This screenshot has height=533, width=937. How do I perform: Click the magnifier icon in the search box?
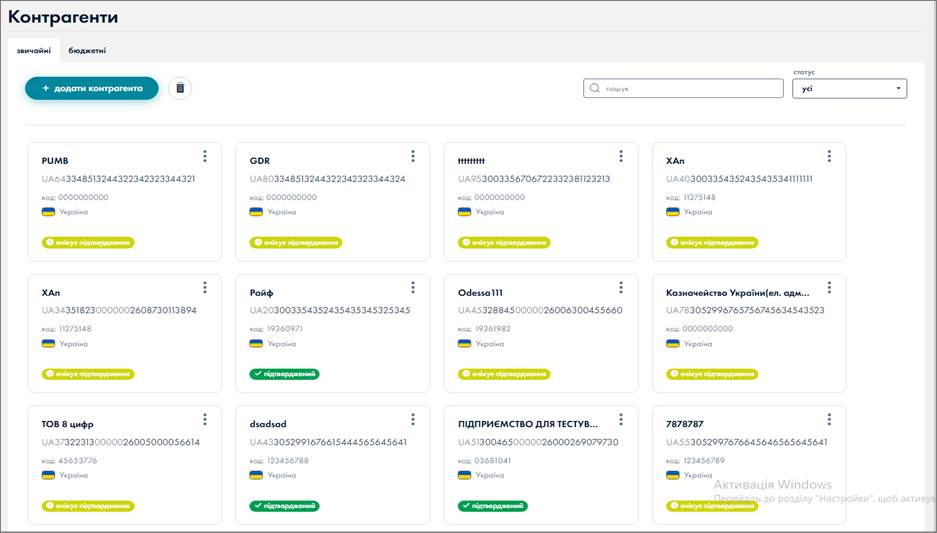594,88
